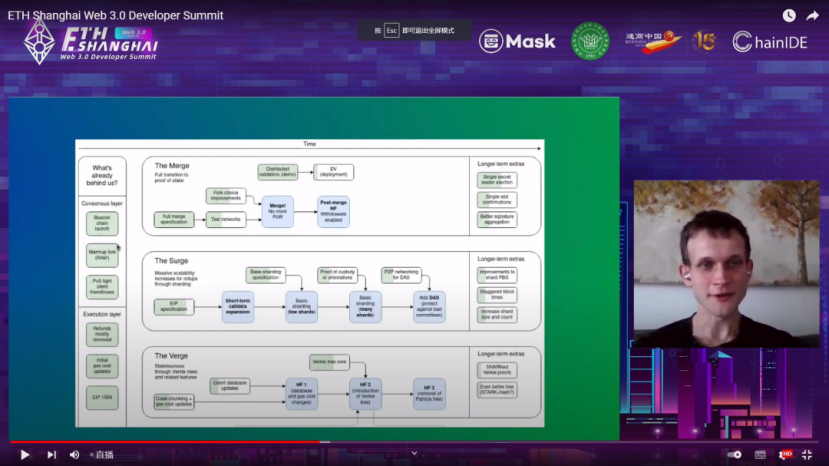Click the ChainIDE logo

[x=770, y=42]
